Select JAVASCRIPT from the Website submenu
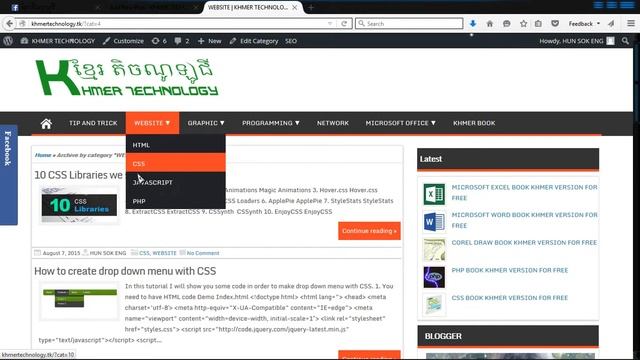 [x=176, y=182]
